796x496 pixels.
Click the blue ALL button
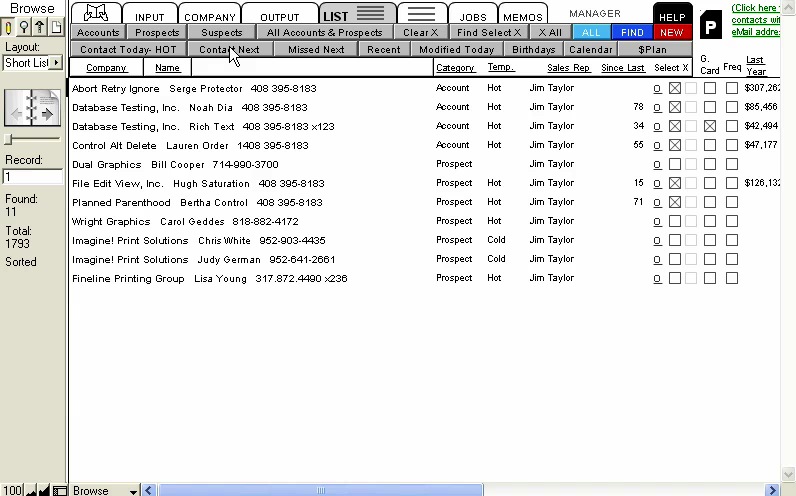pos(591,32)
